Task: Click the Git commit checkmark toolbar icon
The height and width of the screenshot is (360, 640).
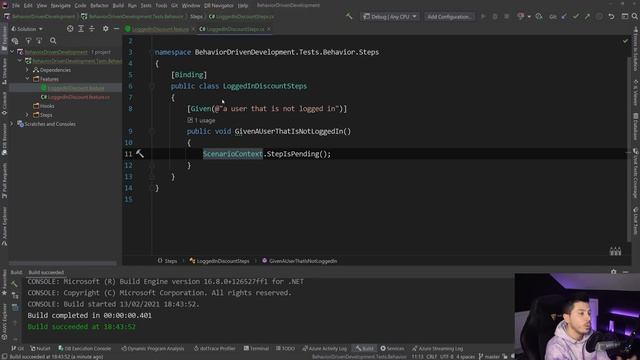Action: [x=576, y=17]
